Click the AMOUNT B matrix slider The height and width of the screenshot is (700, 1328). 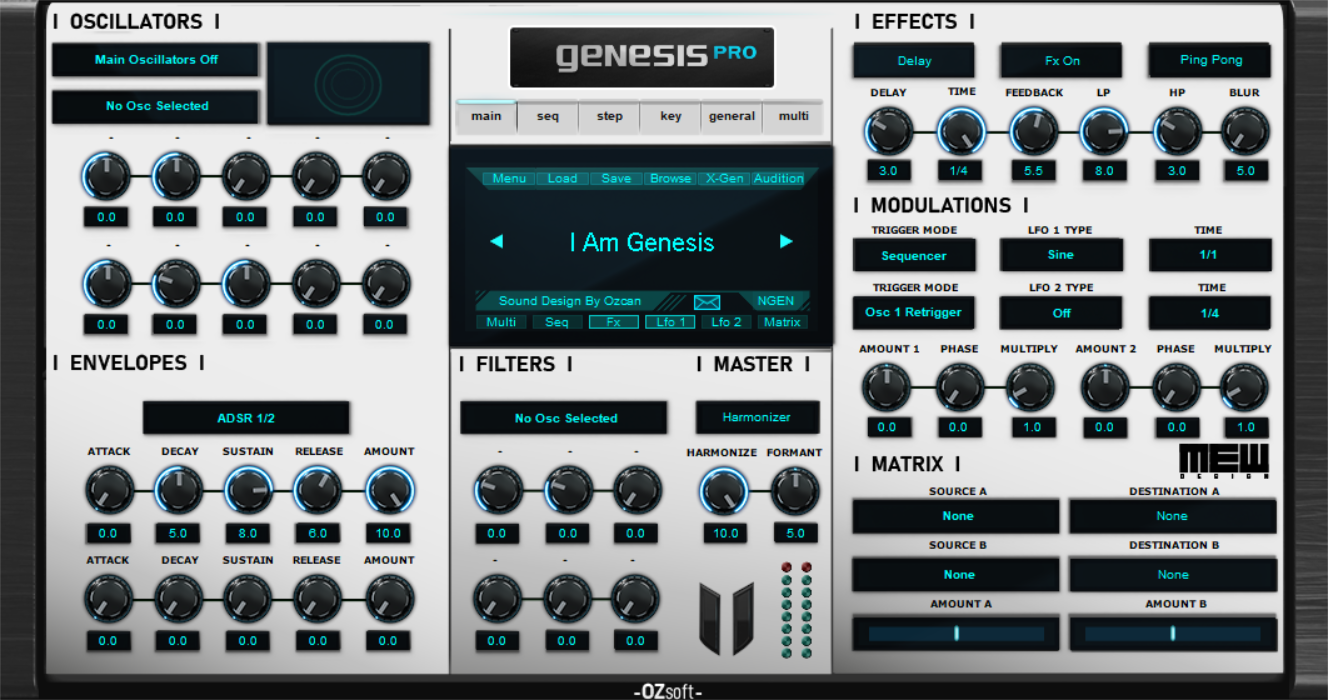pos(1173,633)
